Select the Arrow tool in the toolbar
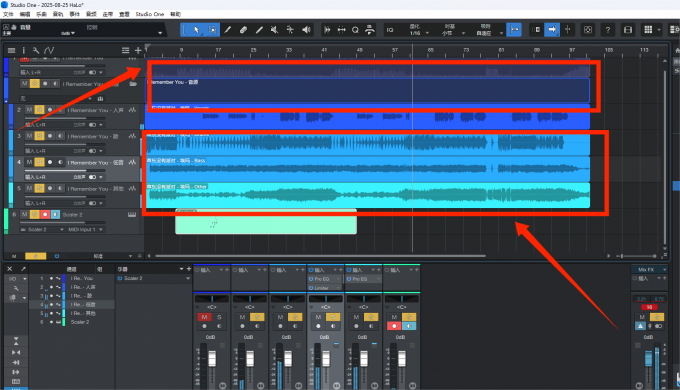 [196, 29]
